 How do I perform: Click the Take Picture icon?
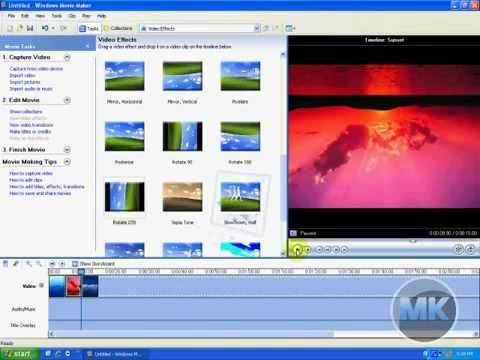pyautogui.click(x=470, y=249)
